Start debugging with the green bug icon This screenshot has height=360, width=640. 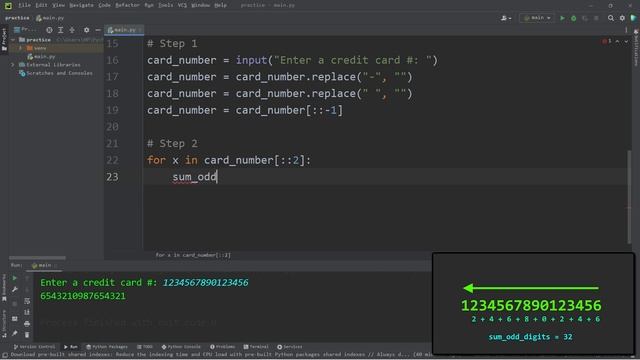coord(573,18)
